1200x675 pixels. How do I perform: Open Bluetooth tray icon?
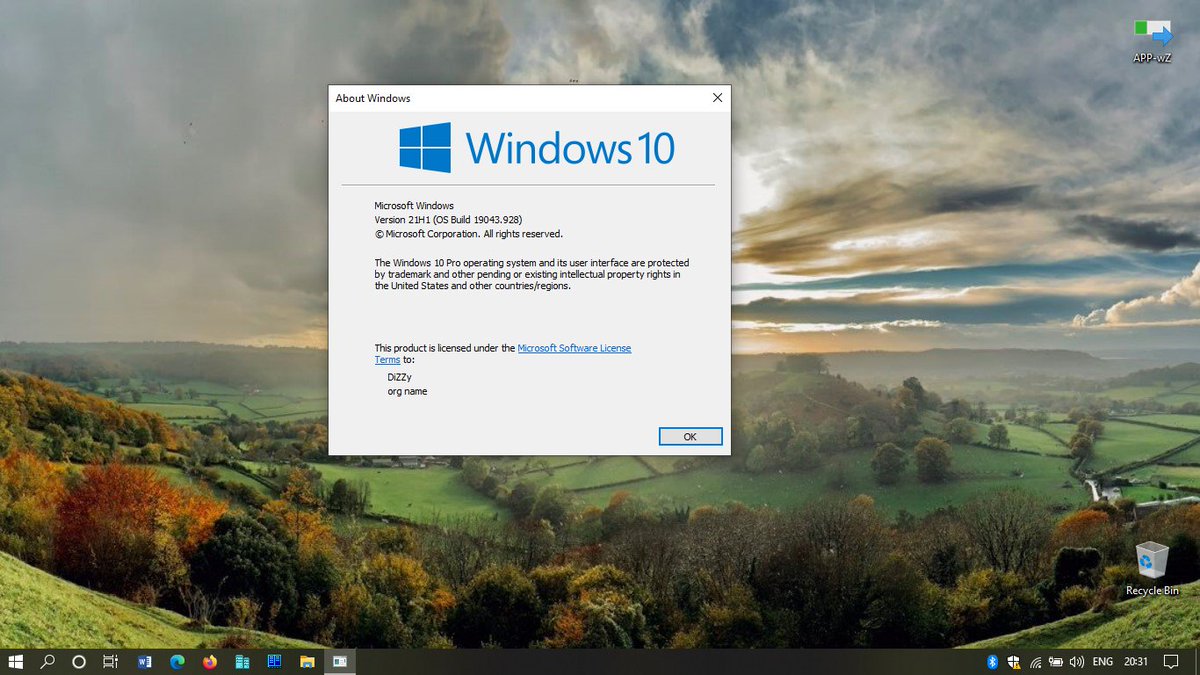[x=993, y=661]
